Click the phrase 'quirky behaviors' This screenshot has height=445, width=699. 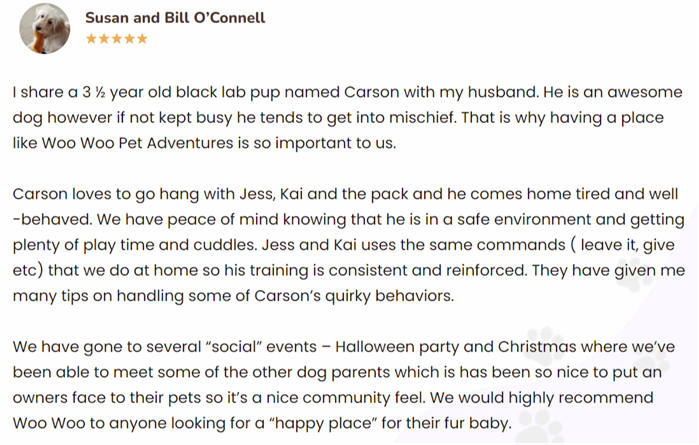[x=390, y=296]
